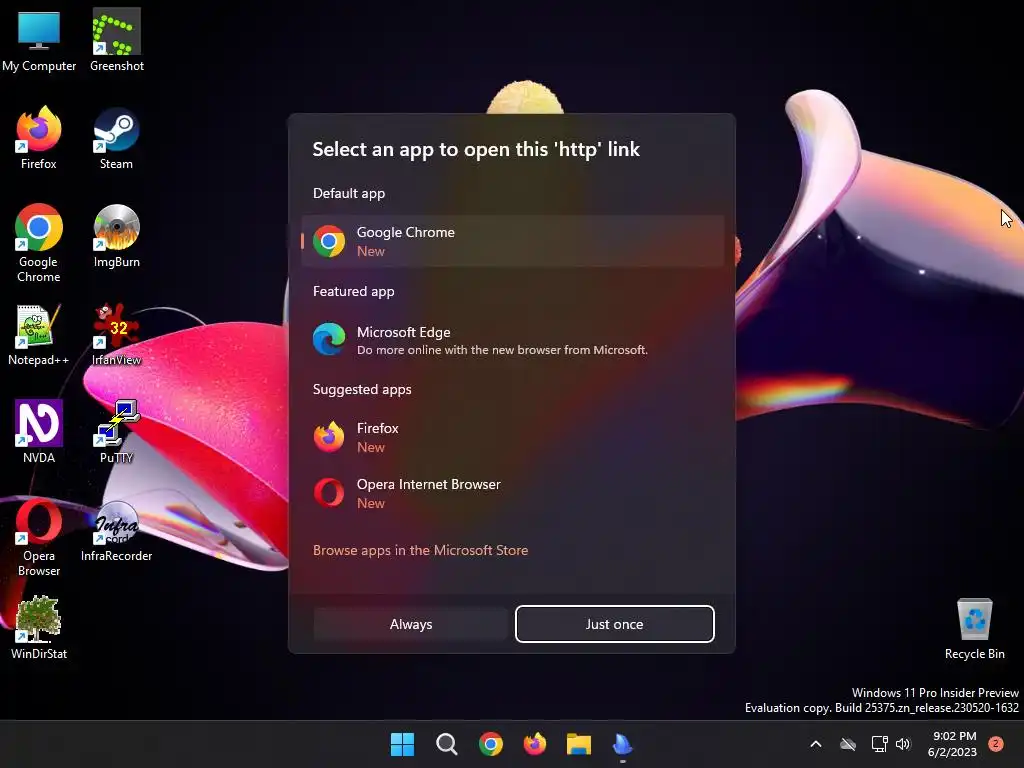Choose Opera Internet Browser from suggested apps

[513, 494]
